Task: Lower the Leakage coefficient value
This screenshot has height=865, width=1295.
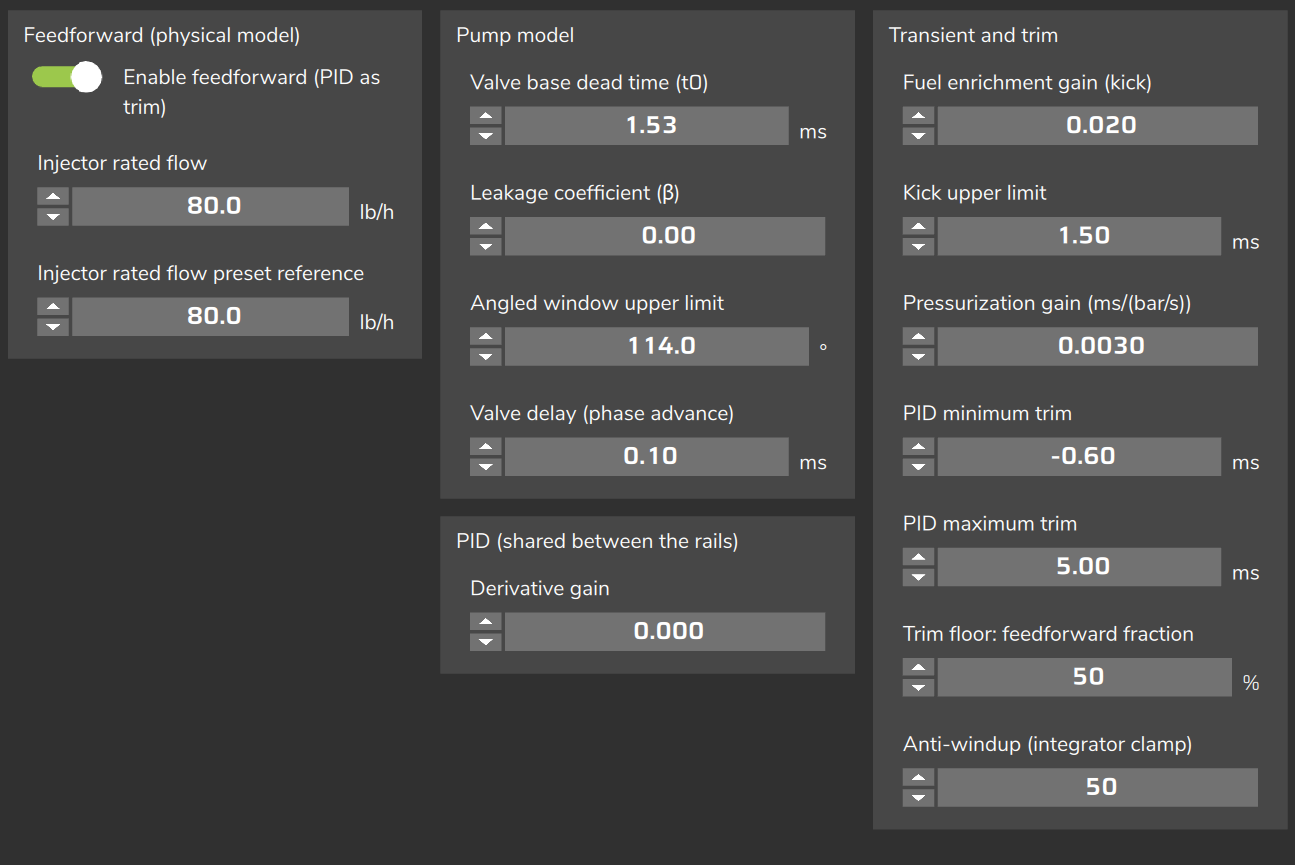Action: pyautogui.click(x=486, y=245)
